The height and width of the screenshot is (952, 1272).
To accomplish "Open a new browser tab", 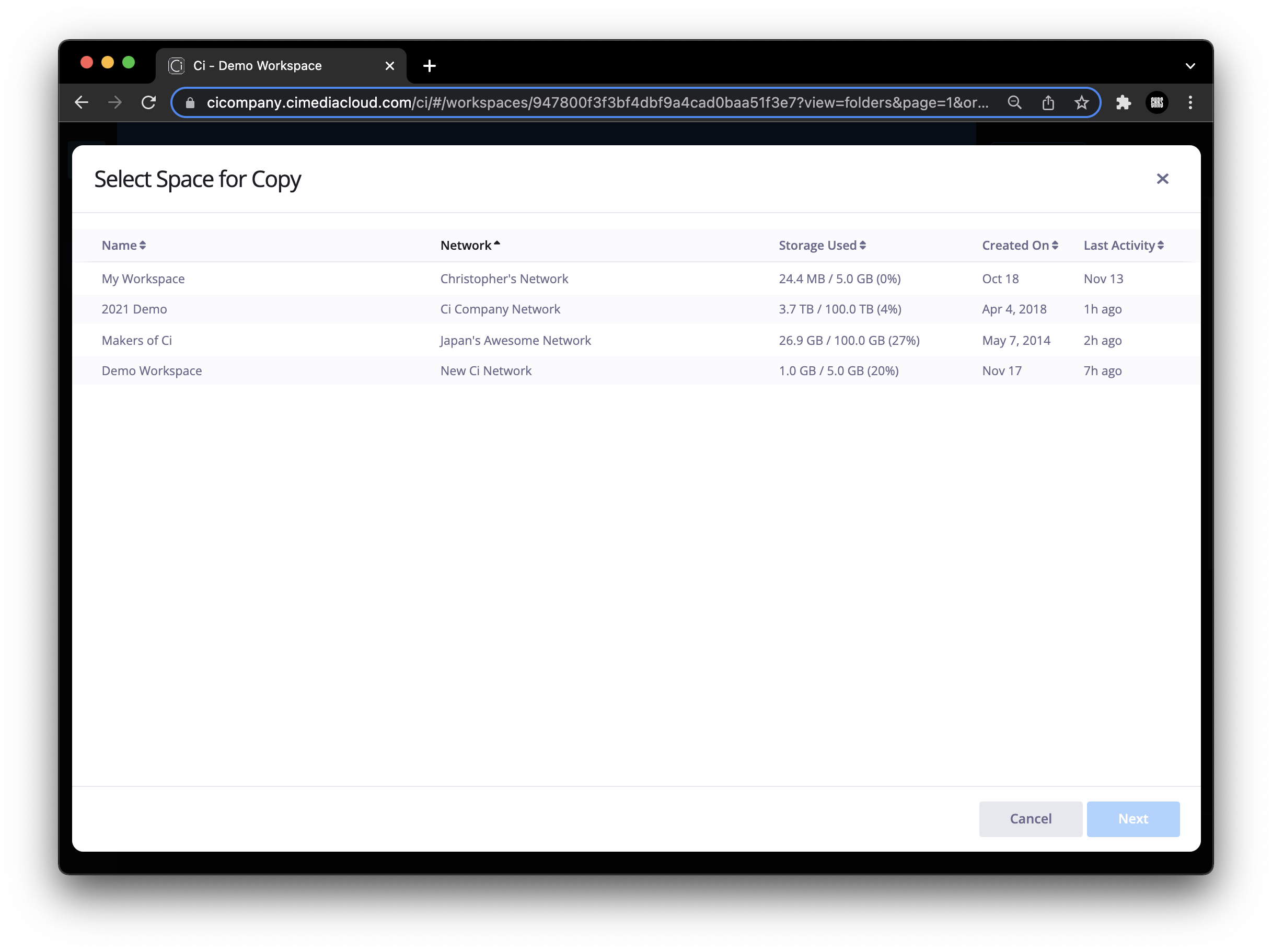I will pos(429,65).
